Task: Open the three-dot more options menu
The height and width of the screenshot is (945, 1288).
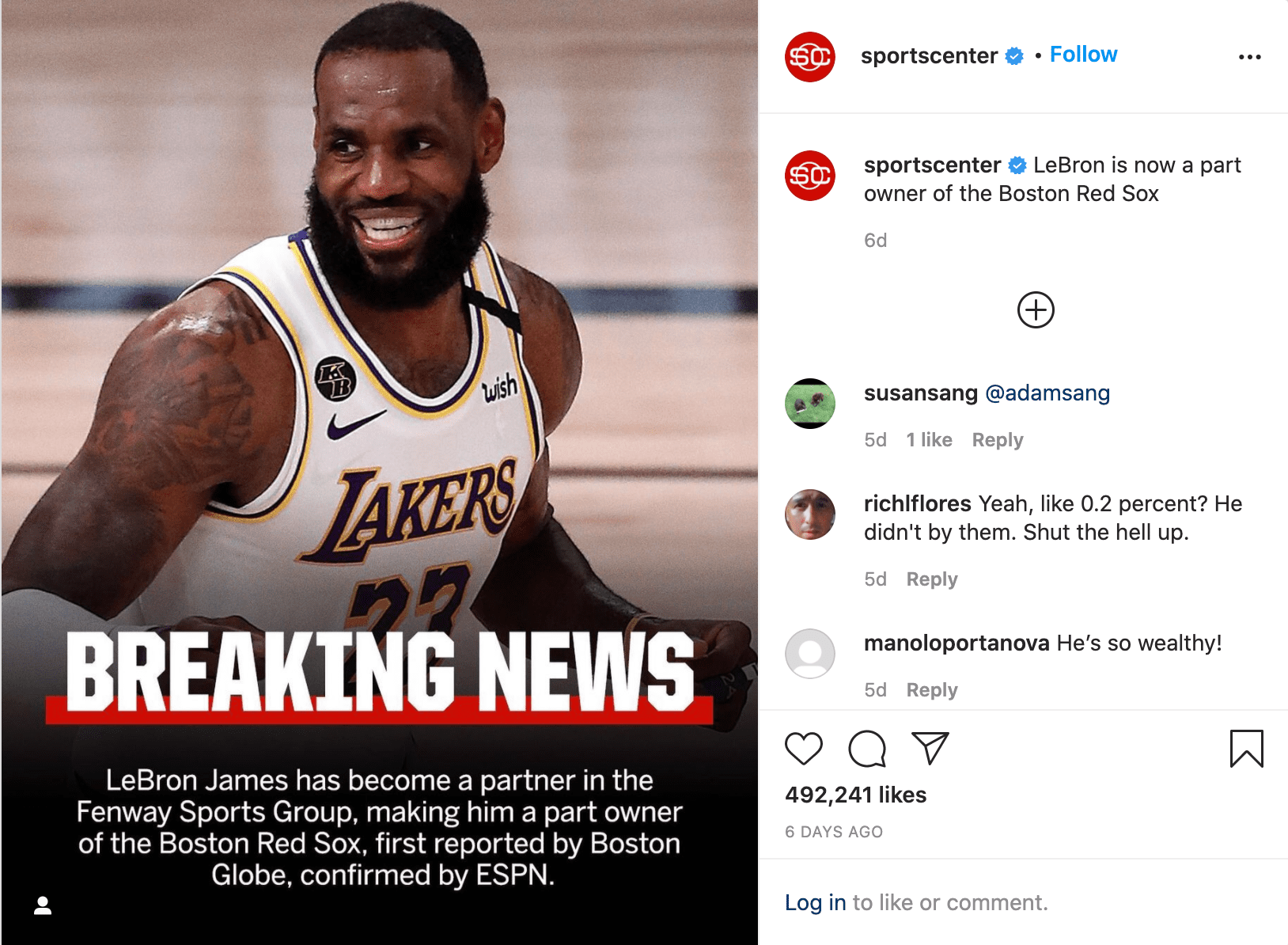Action: (x=1250, y=57)
